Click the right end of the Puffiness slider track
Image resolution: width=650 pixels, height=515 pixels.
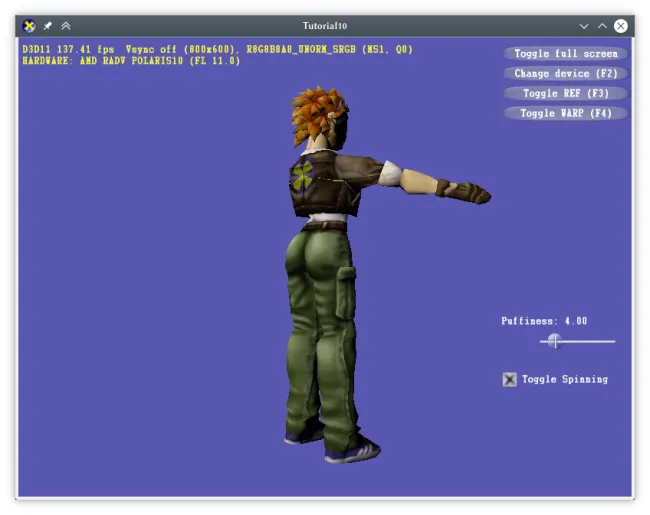point(614,342)
